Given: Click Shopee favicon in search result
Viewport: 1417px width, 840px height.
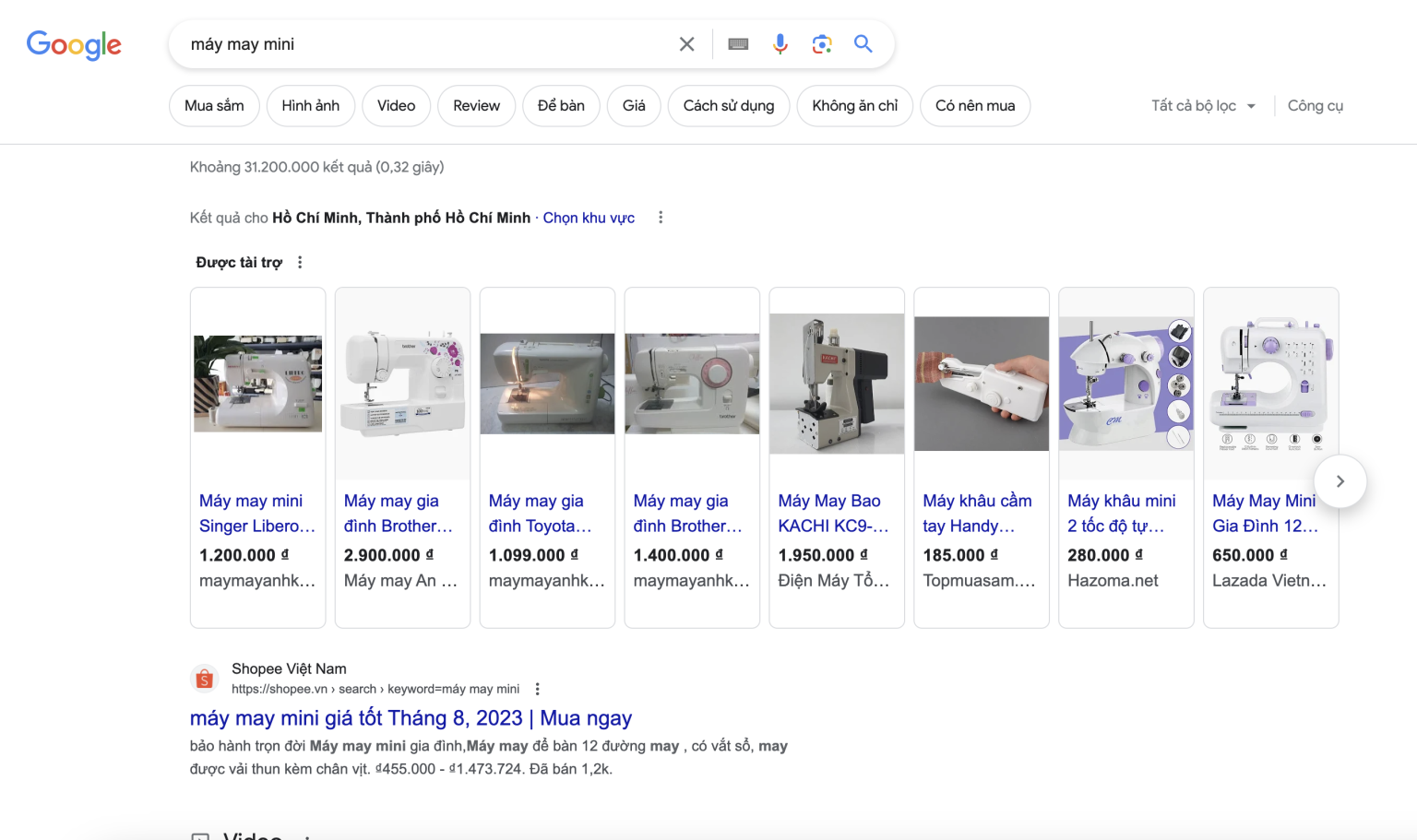Looking at the screenshot, I should [x=205, y=680].
